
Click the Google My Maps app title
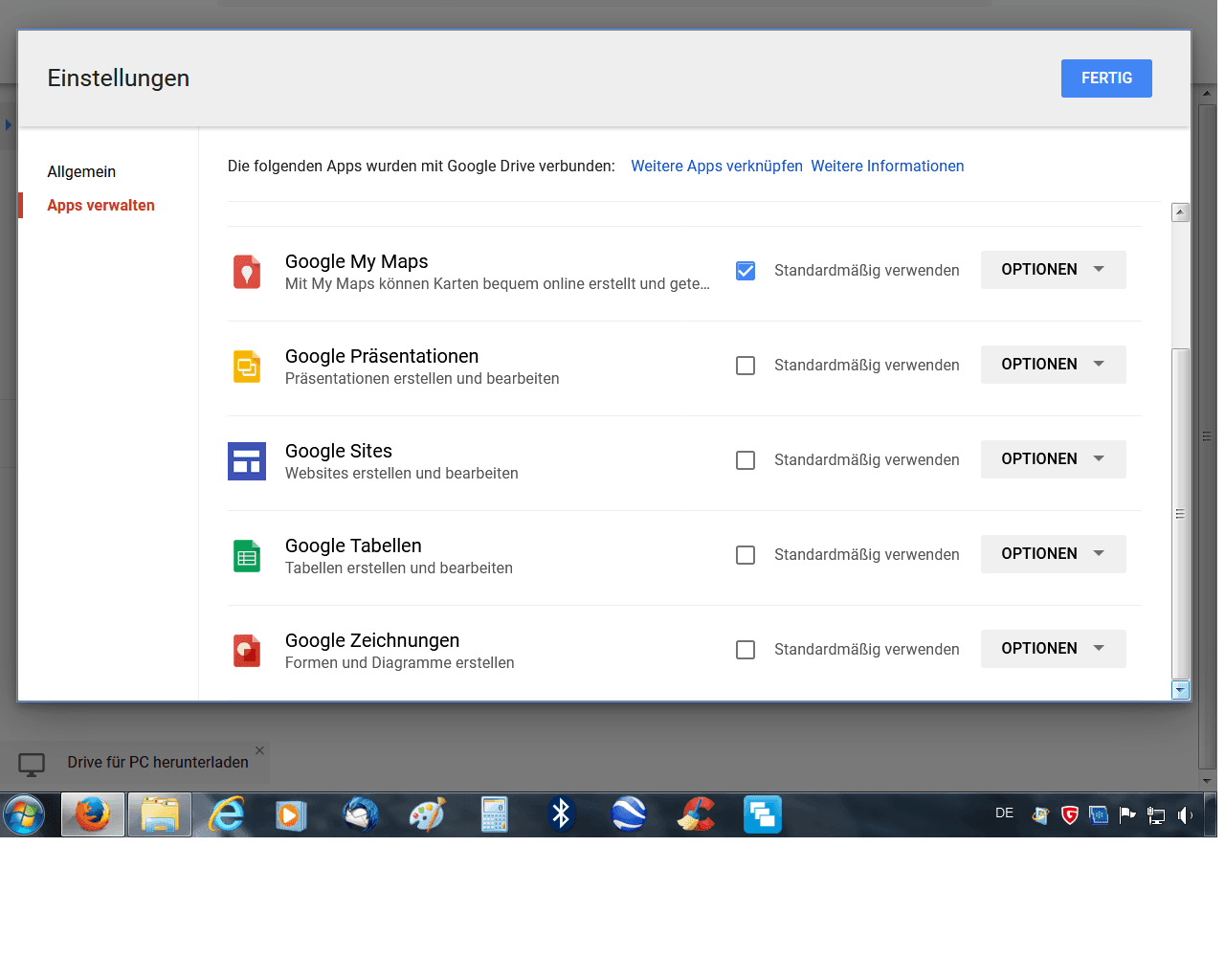356,262
